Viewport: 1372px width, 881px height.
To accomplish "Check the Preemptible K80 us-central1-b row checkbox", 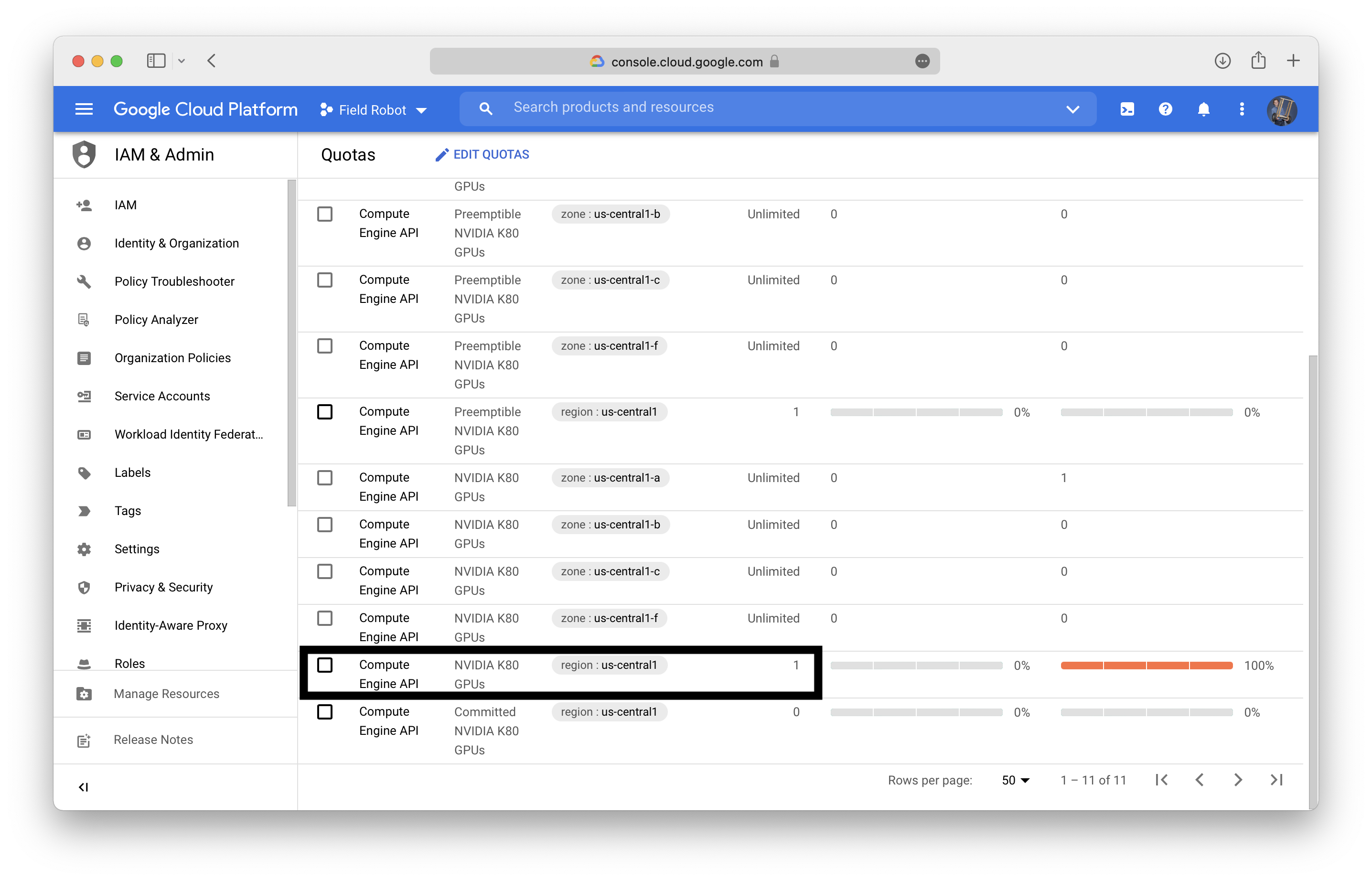I will [325, 214].
